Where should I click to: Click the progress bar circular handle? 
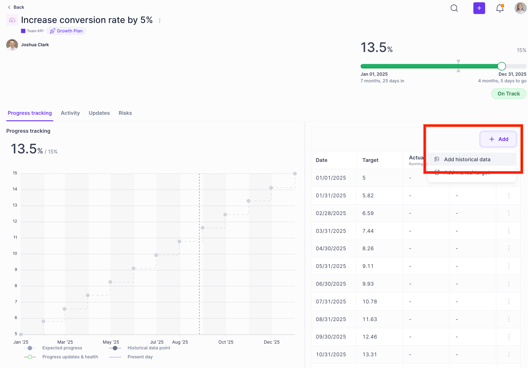501,66
